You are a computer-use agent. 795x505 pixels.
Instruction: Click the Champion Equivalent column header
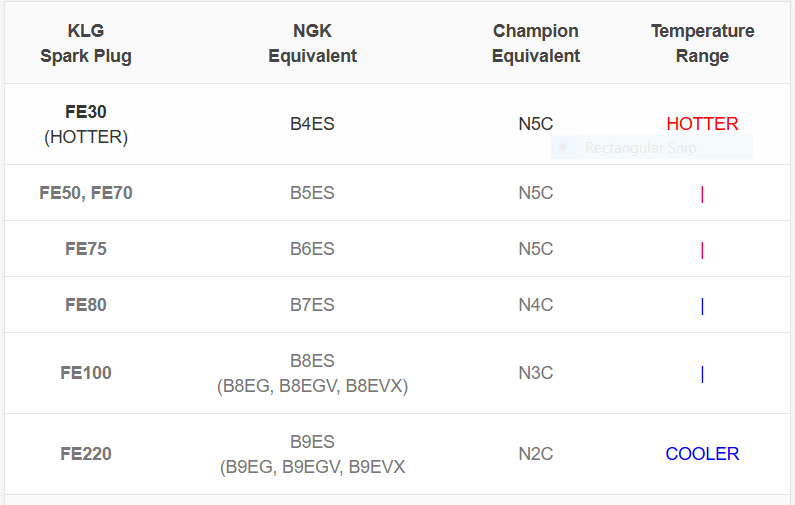(x=535, y=43)
